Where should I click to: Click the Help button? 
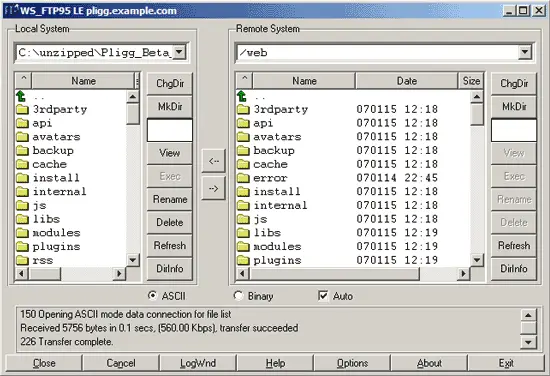275,363
